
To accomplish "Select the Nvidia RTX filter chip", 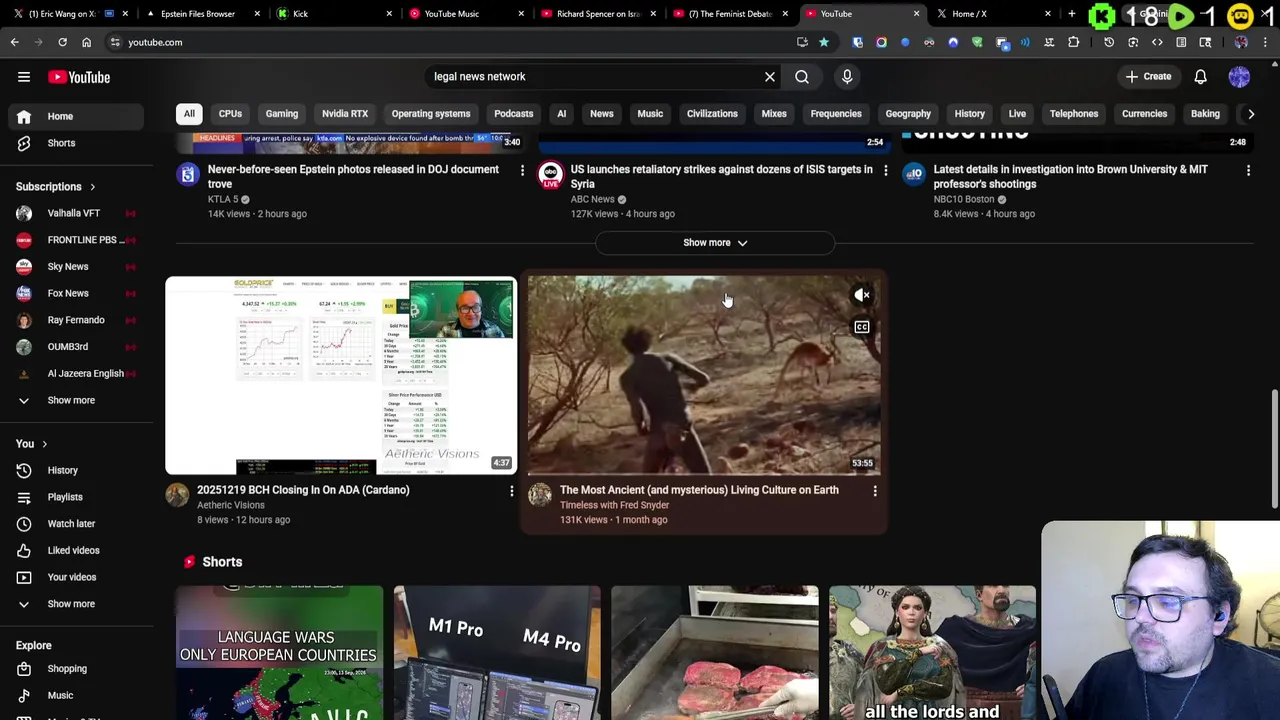I will 345,114.
